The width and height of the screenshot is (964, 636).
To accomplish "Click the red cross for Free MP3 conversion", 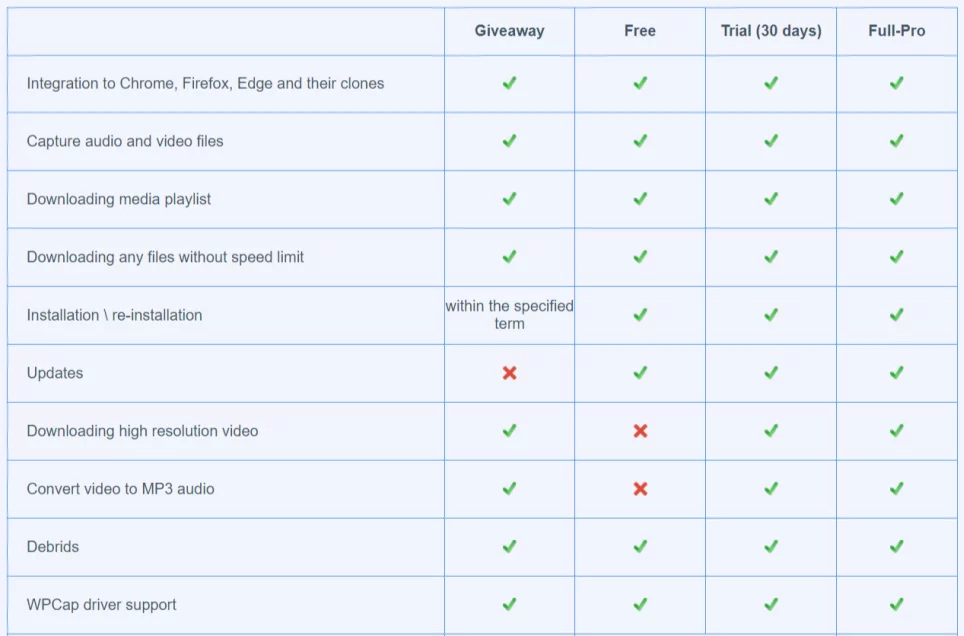I will click(x=640, y=488).
